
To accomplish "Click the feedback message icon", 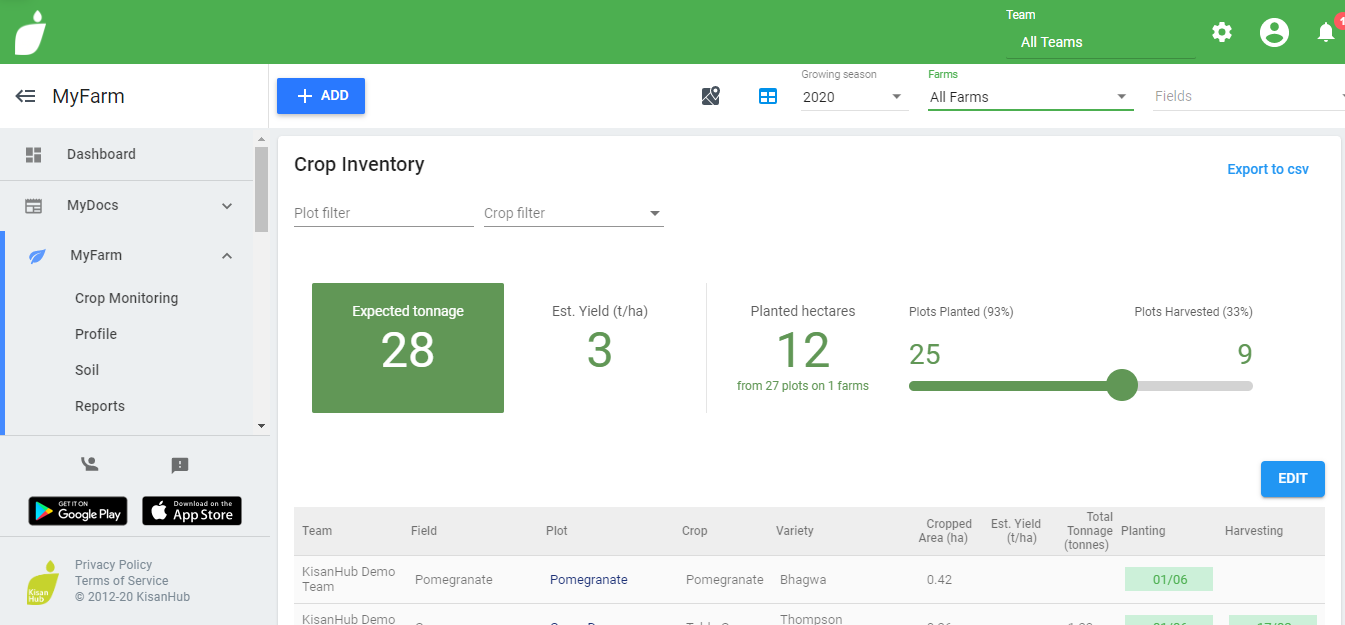I will coord(180,465).
